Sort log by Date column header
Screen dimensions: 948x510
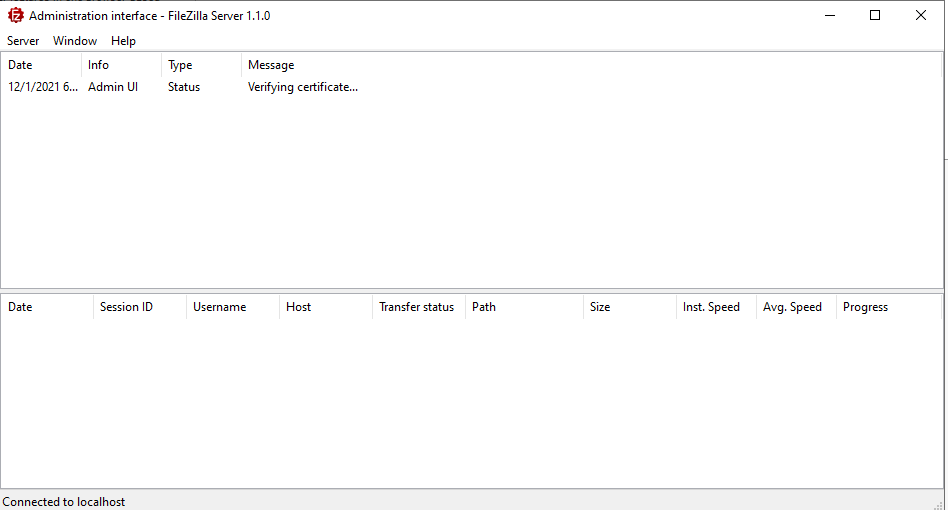point(41,65)
